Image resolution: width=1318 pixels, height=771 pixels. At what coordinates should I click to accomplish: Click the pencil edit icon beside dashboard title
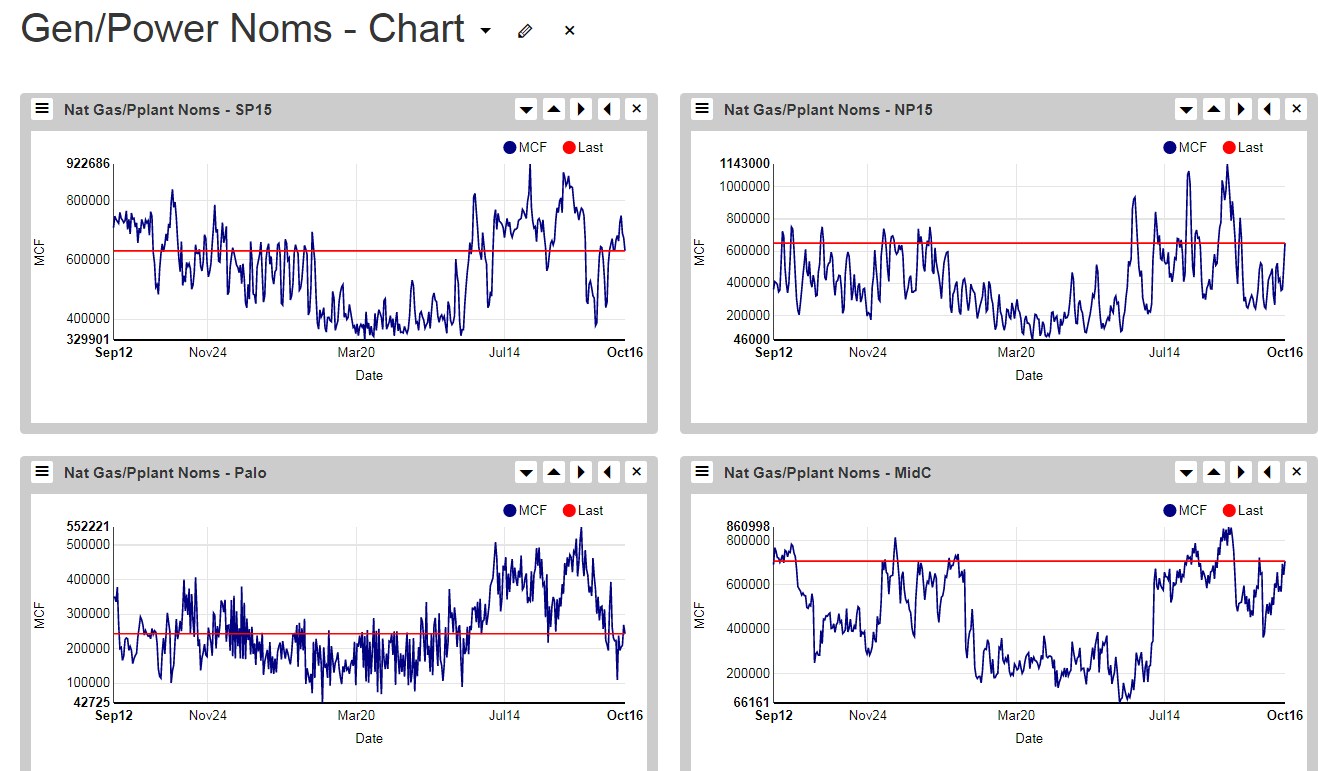(x=525, y=31)
